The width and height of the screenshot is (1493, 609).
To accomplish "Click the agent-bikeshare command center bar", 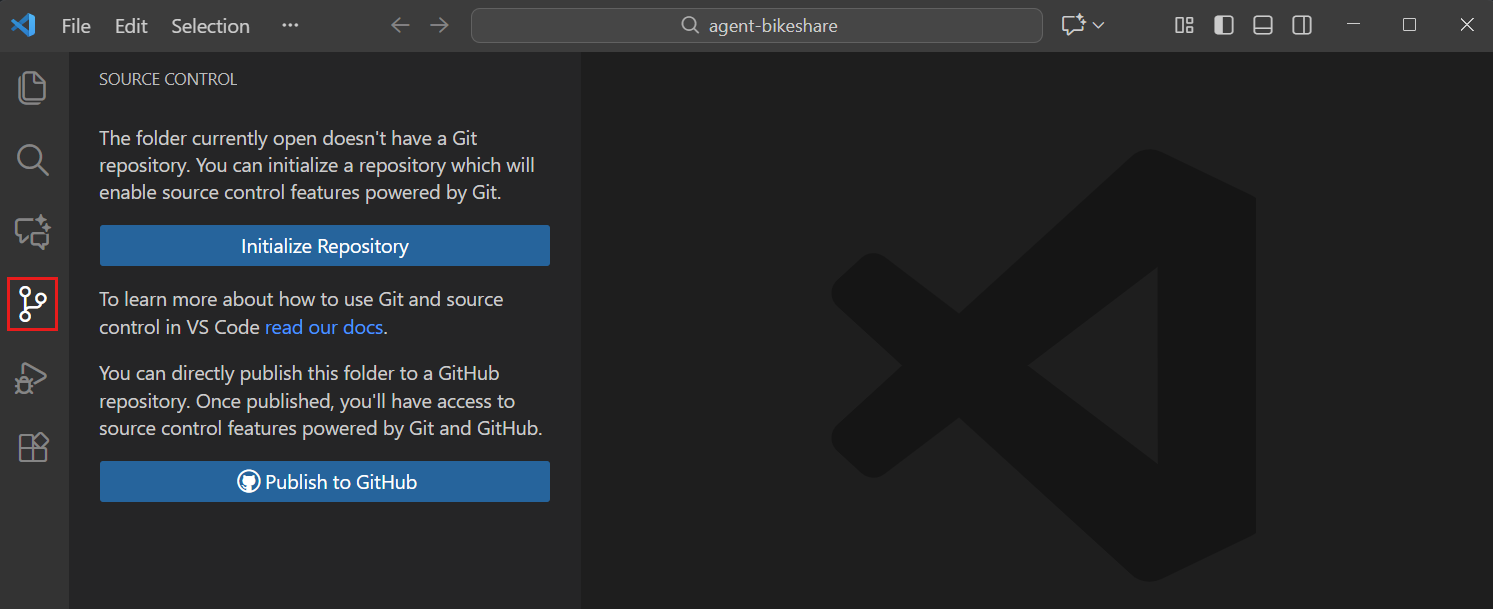I will click(756, 25).
